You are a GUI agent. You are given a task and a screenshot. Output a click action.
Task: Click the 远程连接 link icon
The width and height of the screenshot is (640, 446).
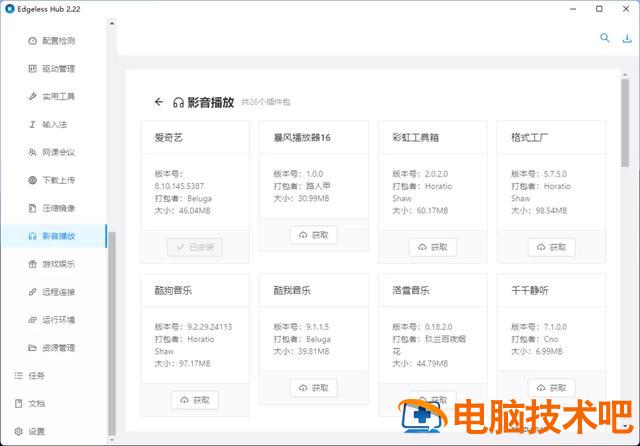(x=33, y=292)
